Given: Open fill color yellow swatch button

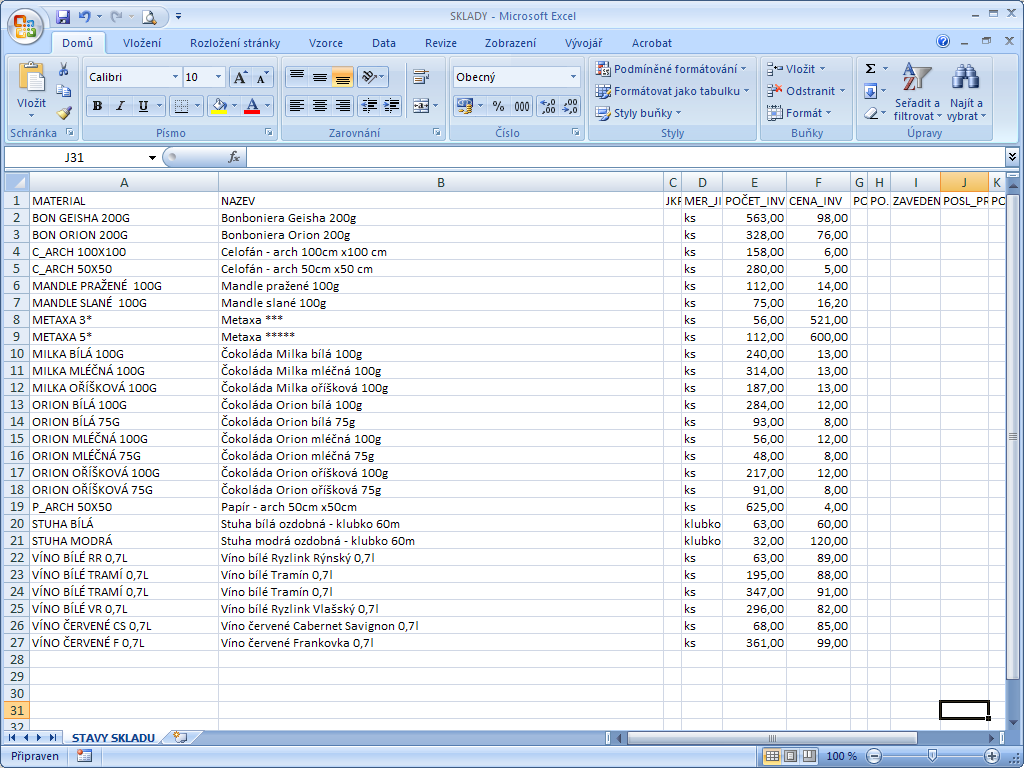Looking at the screenshot, I should [219, 106].
